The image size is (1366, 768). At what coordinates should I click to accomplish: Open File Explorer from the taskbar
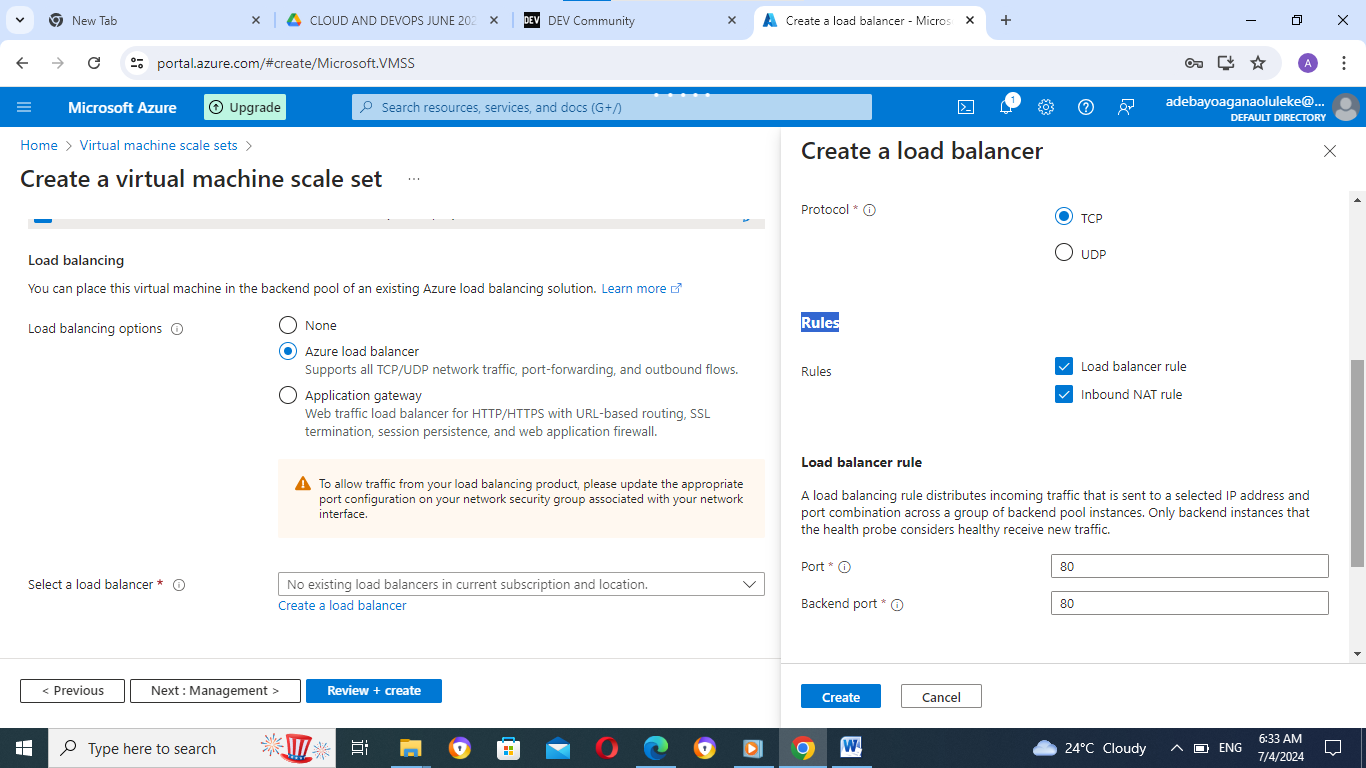point(411,748)
